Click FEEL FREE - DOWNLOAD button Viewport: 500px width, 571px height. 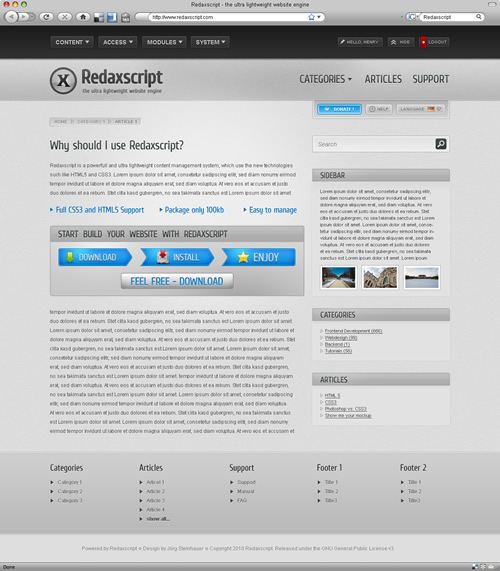[x=177, y=281]
